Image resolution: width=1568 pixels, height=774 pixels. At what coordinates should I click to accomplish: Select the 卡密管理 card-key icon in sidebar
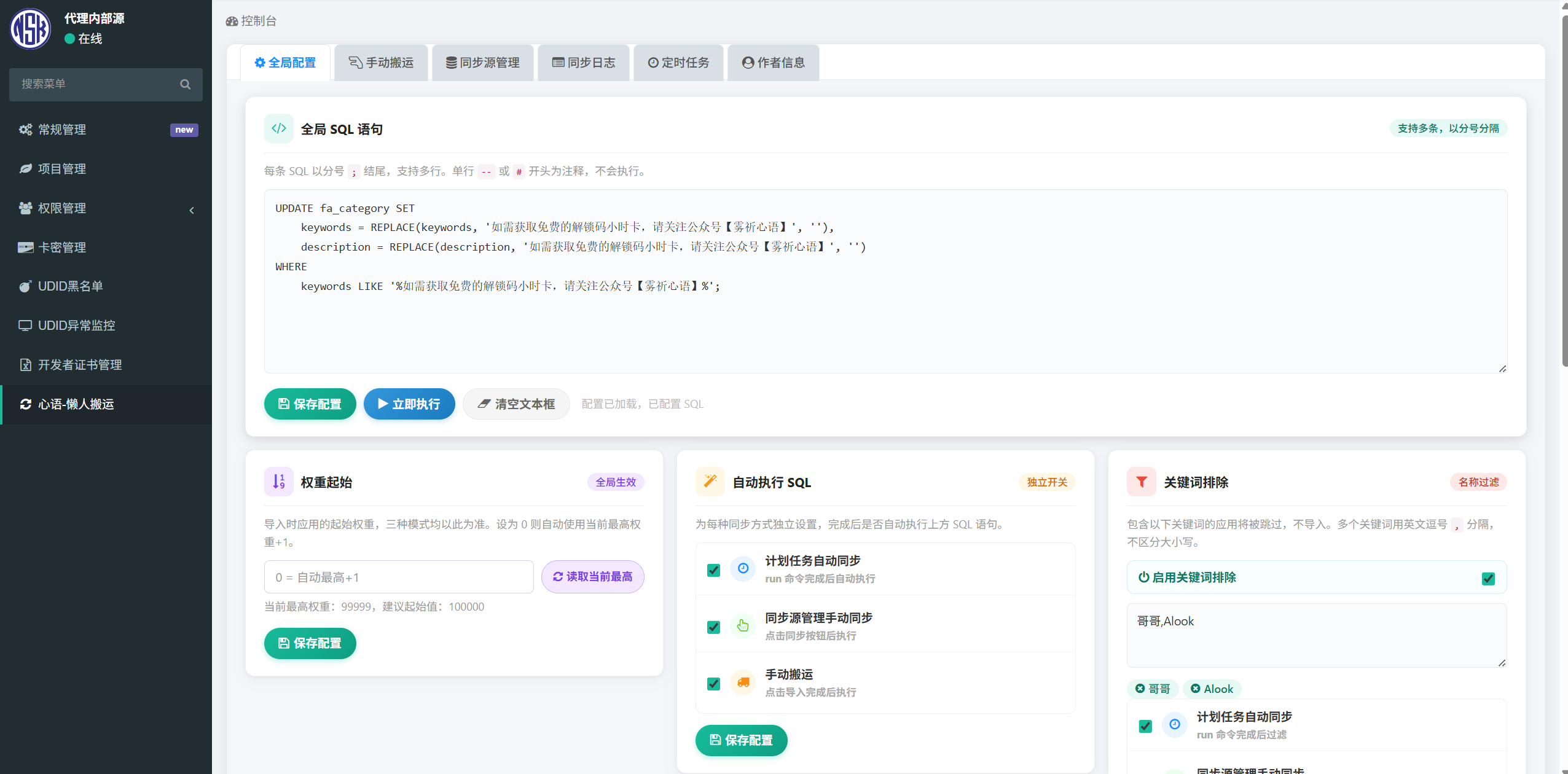25,247
